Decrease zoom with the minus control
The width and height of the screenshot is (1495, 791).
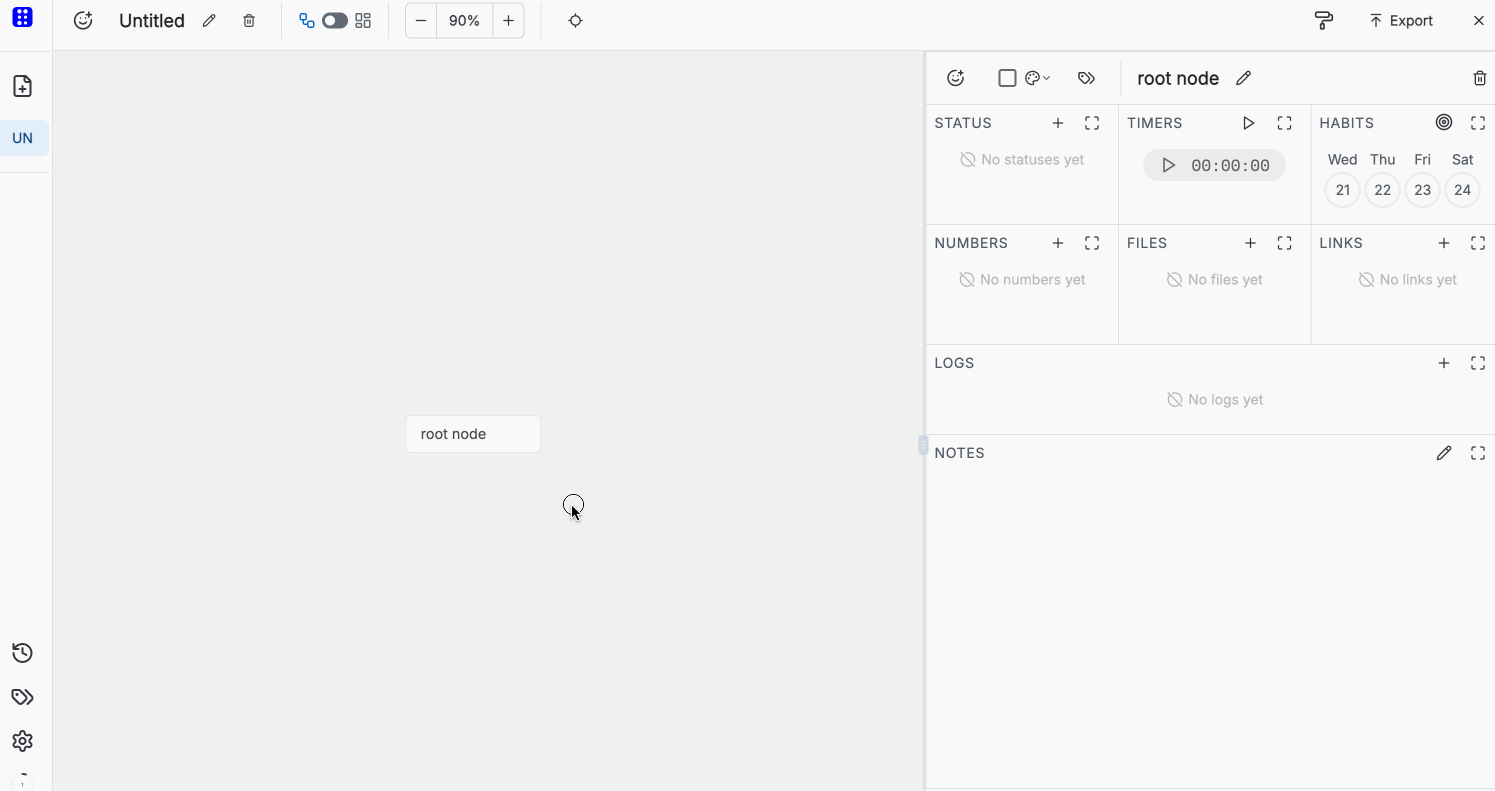tap(420, 20)
